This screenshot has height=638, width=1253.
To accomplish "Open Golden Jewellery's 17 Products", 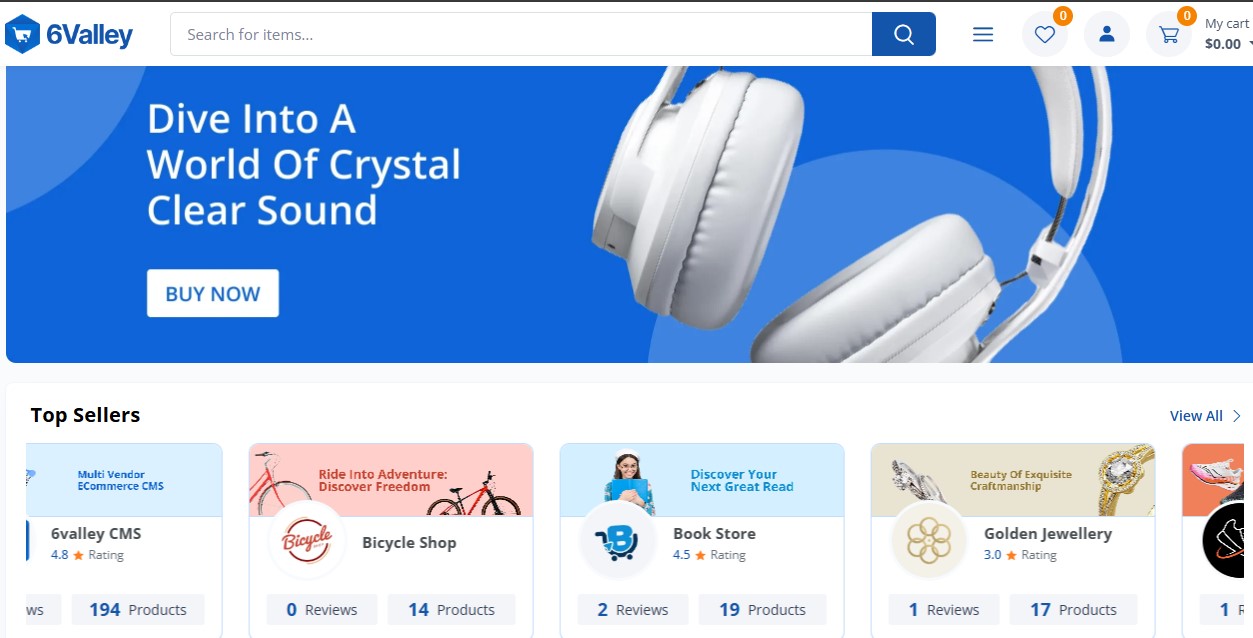I will click(1073, 610).
